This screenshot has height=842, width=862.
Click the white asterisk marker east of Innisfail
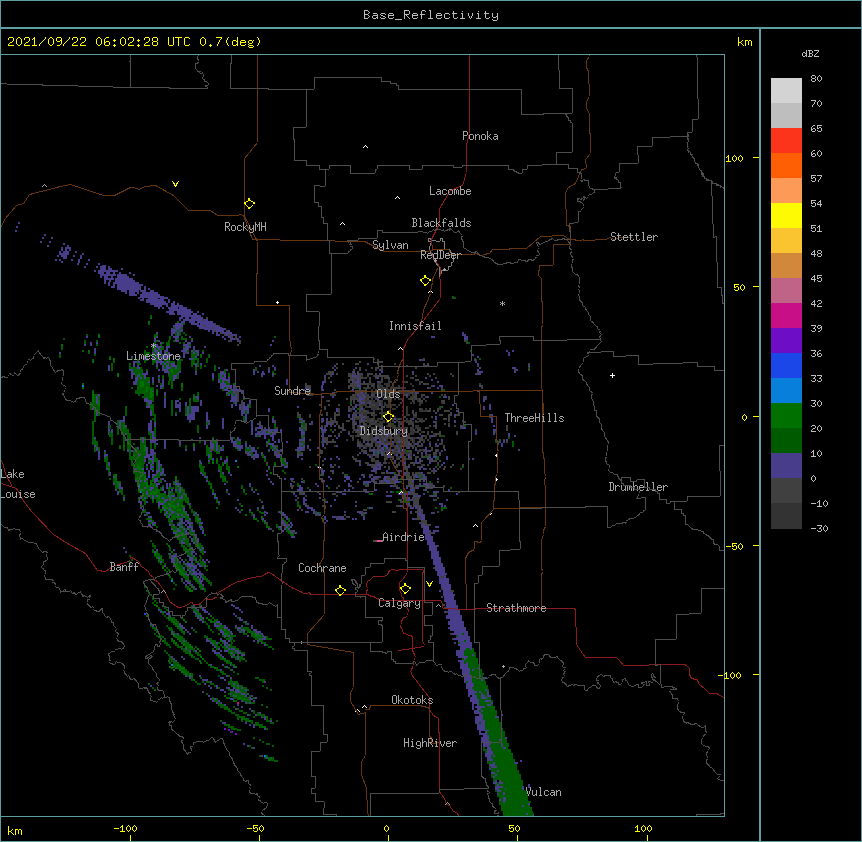[502, 303]
